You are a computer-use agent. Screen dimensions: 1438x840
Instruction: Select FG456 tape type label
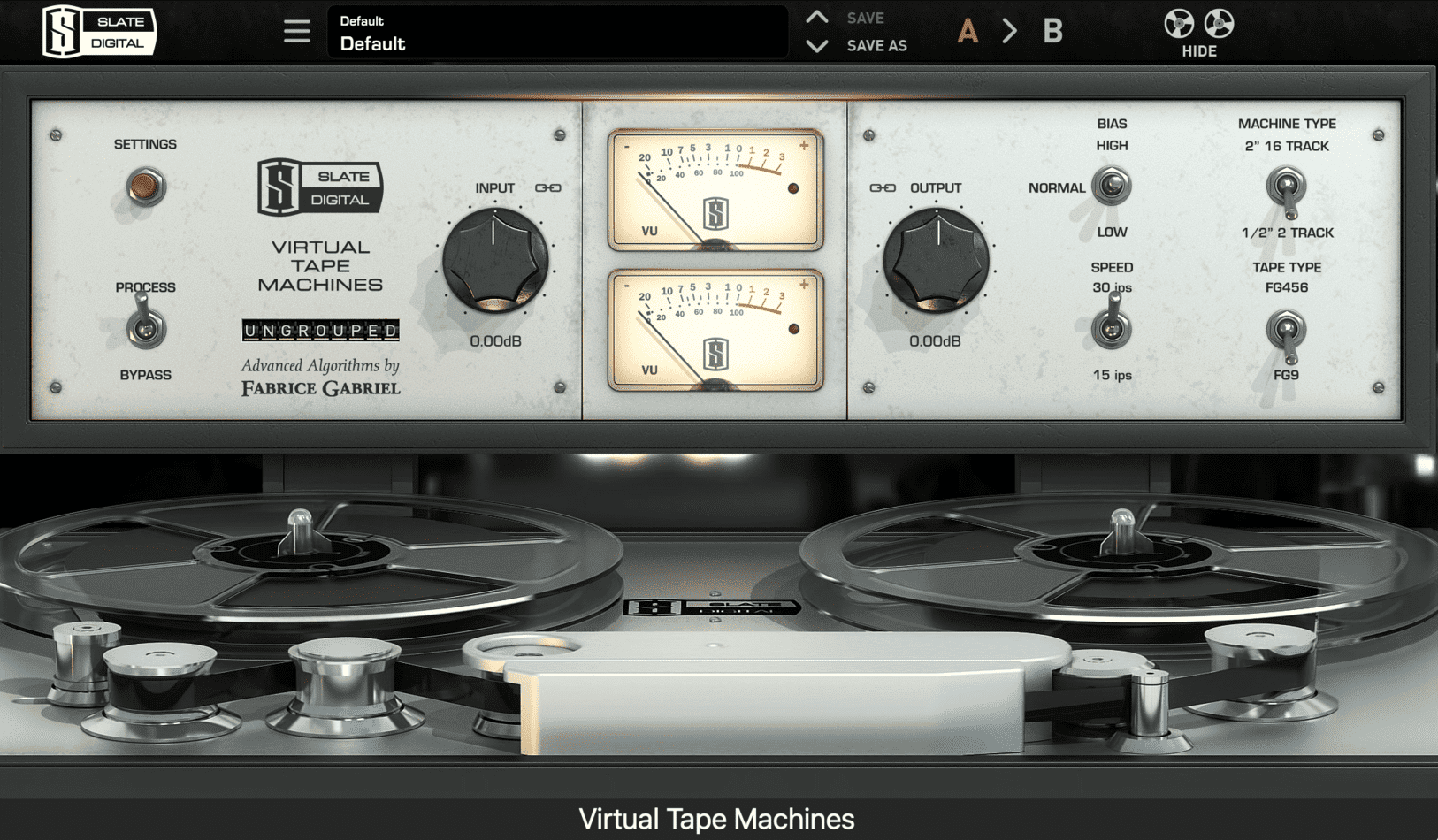1287,287
